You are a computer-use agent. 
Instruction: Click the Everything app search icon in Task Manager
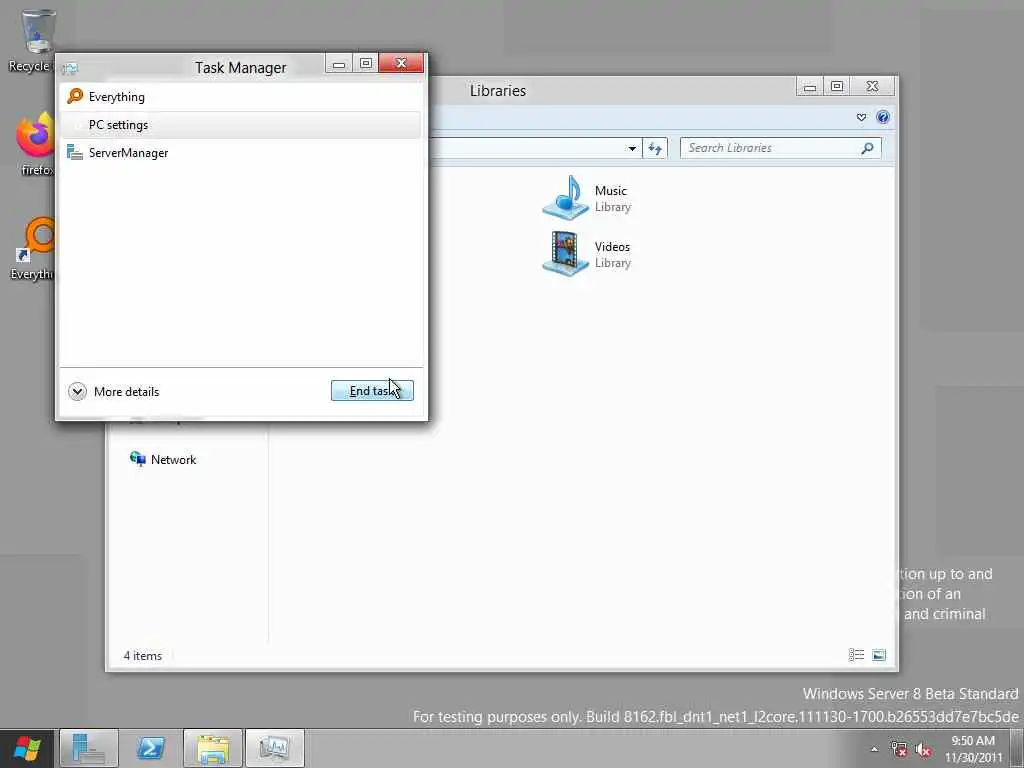75,97
